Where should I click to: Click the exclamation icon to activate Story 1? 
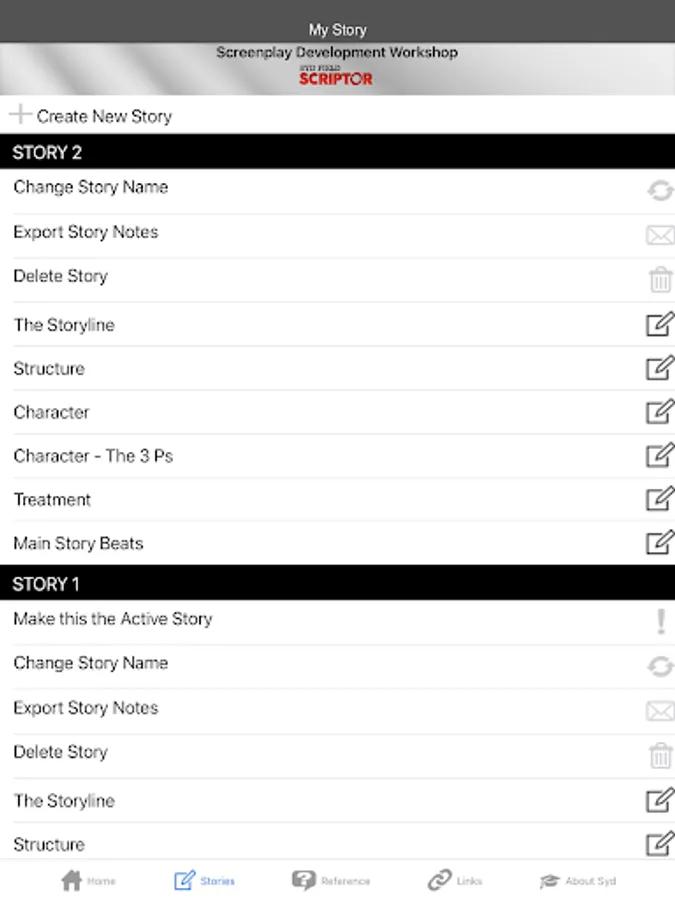click(x=661, y=621)
